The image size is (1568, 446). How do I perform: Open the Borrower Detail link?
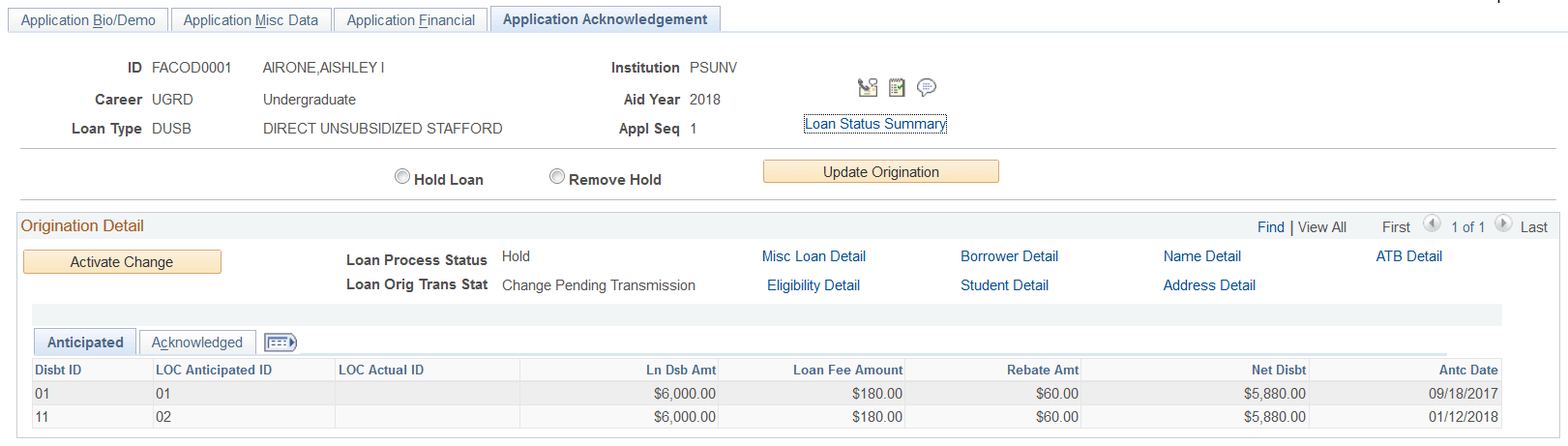[1009, 256]
